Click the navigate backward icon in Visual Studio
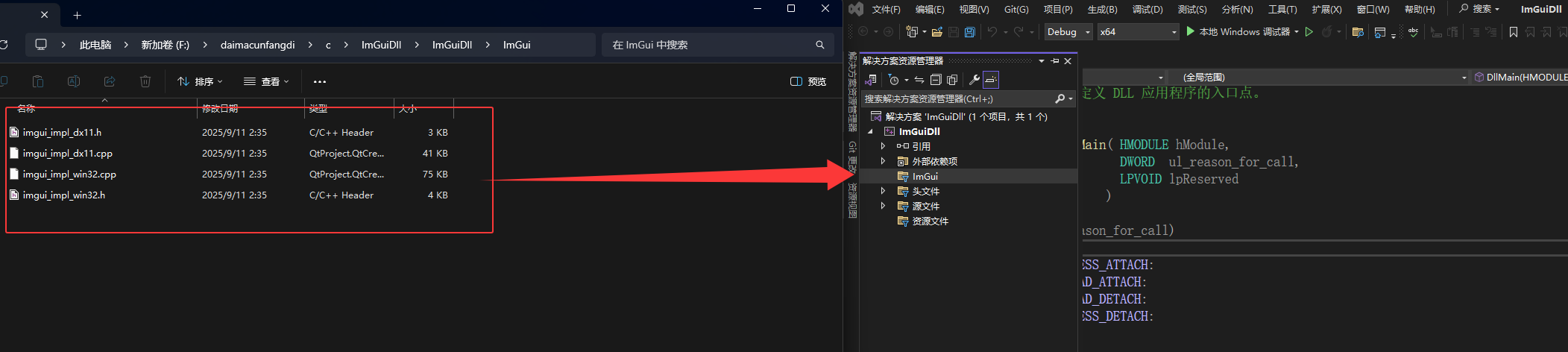This screenshot has height=352, width=1568. pyautogui.click(x=863, y=32)
